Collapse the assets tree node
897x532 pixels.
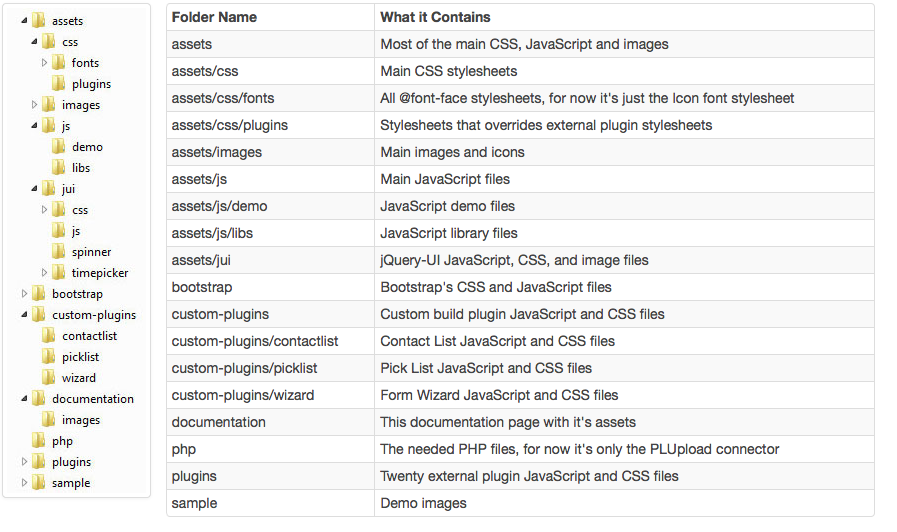24,21
